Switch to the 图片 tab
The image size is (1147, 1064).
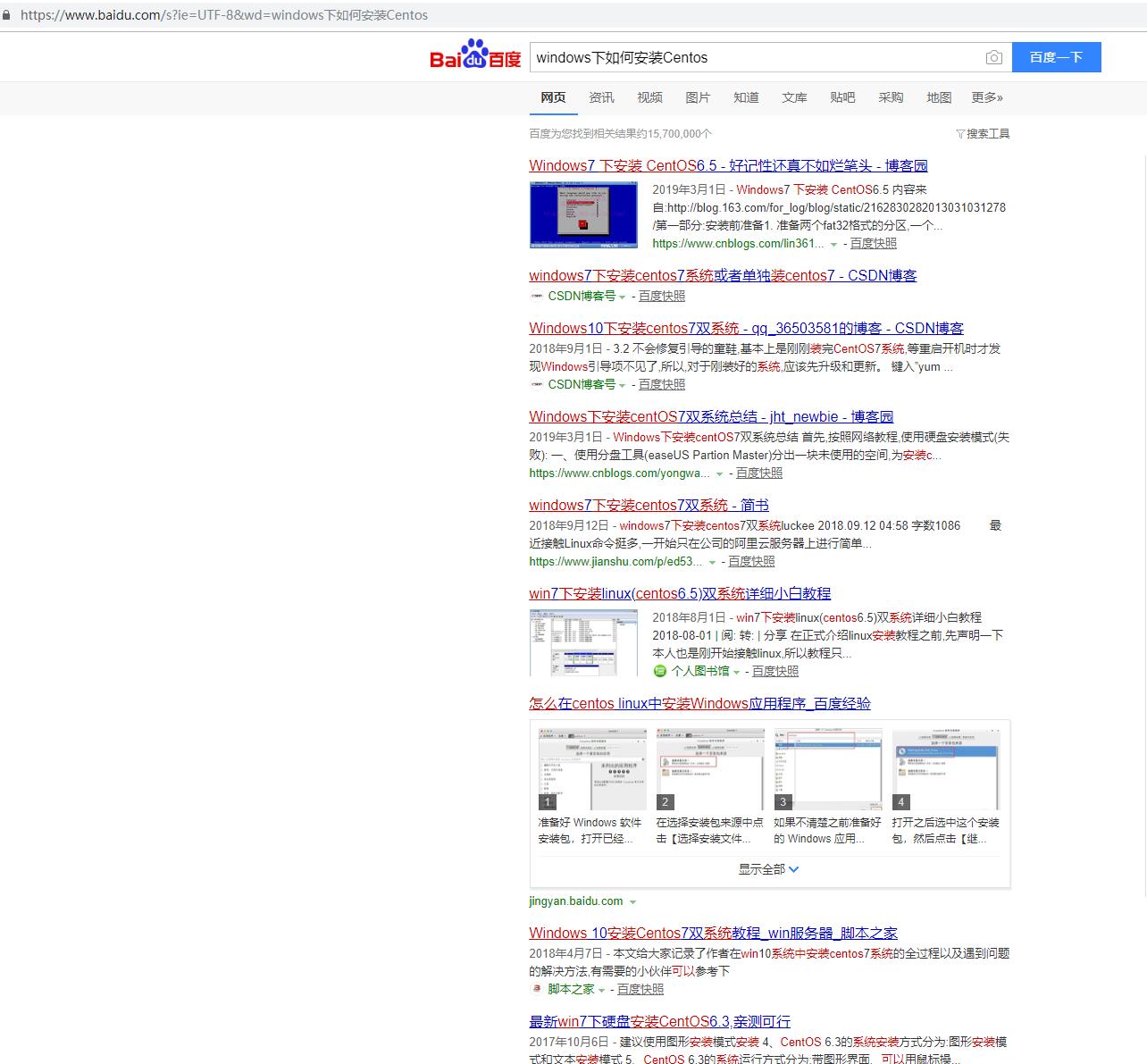pyautogui.click(x=698, y=97)
